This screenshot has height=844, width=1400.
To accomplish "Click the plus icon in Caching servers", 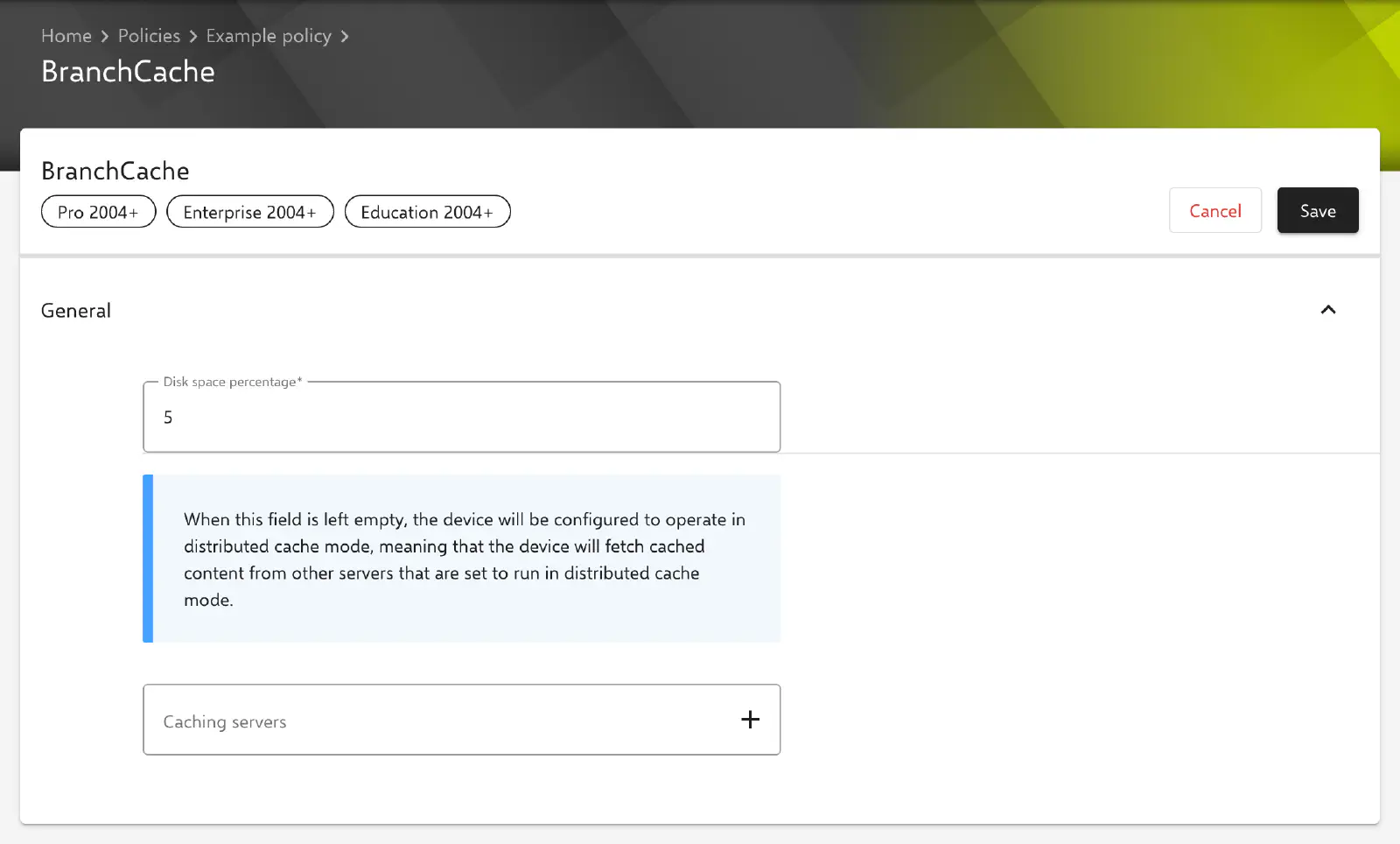I will coord(750,720).
